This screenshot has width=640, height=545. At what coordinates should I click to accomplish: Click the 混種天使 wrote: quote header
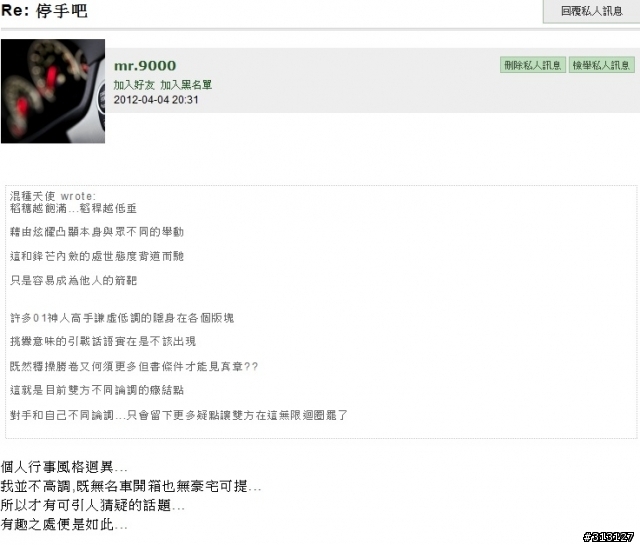tap(53, 196)
